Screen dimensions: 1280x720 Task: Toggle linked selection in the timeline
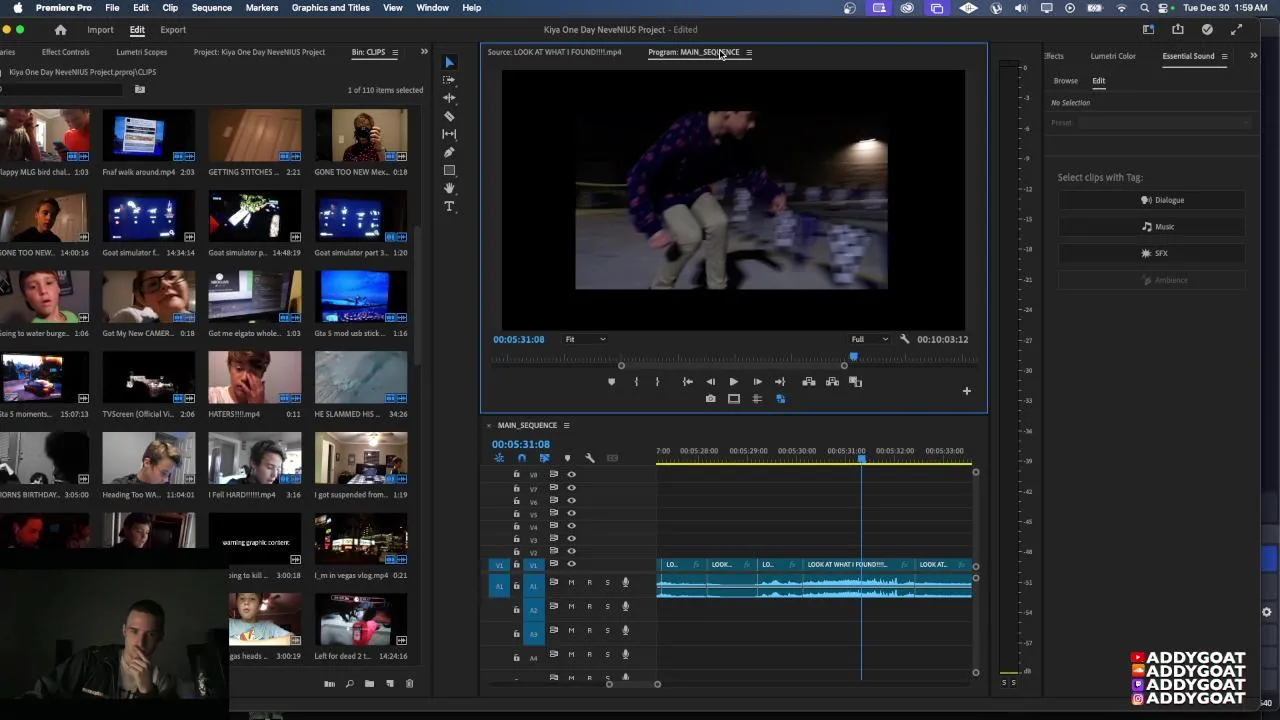point(544,458)
